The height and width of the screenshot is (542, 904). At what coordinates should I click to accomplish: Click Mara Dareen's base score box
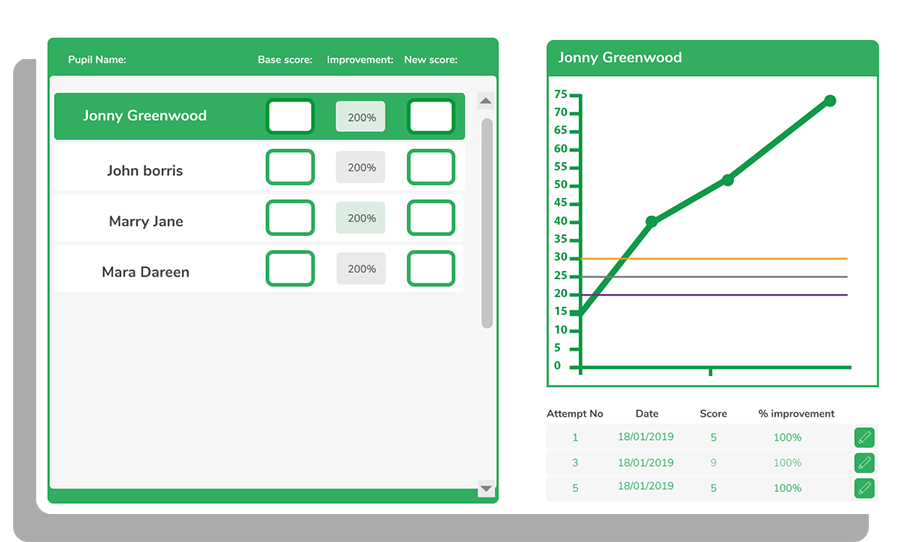[x=290, y=268]
